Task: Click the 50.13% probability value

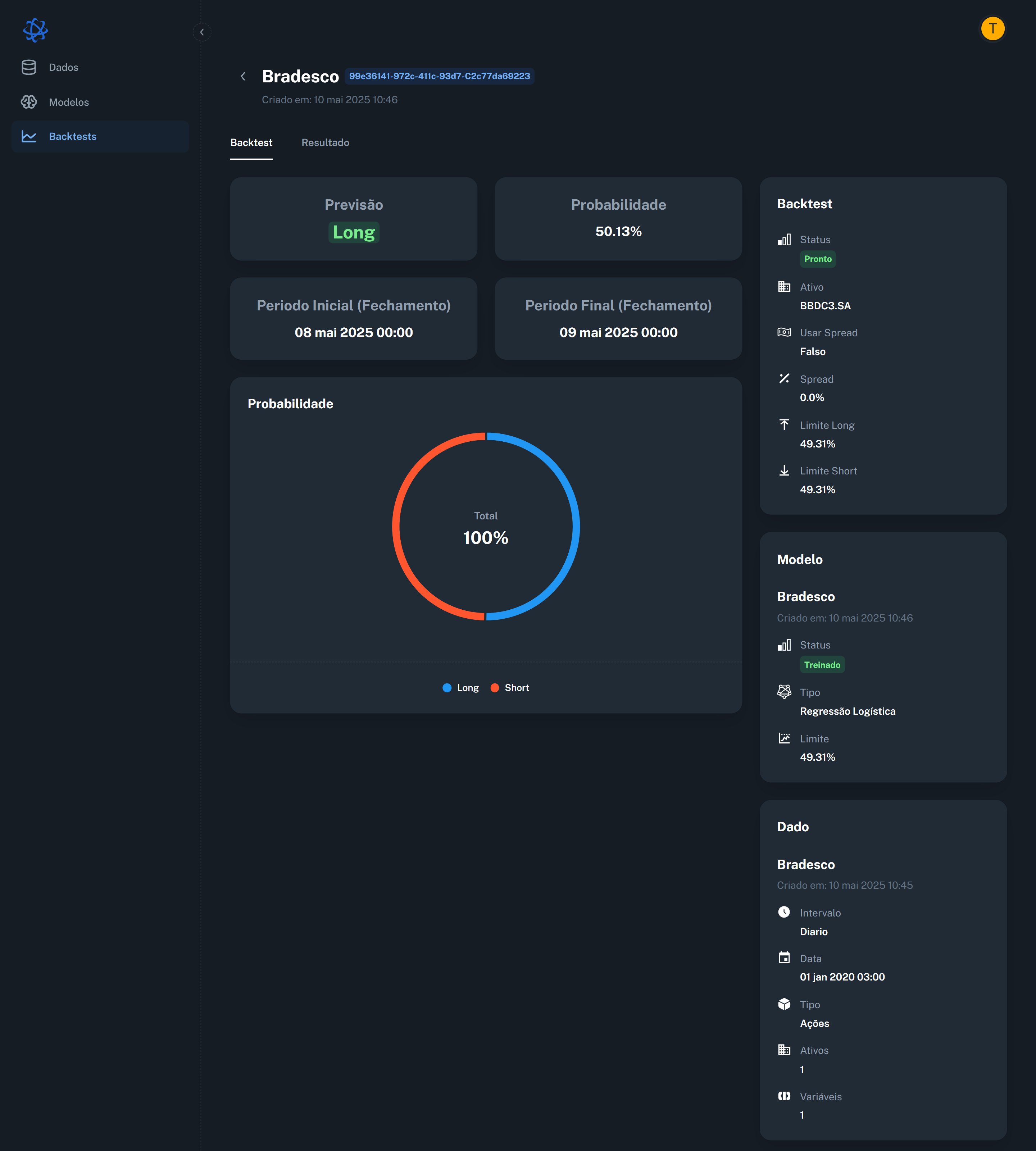Action: (618, 231)
